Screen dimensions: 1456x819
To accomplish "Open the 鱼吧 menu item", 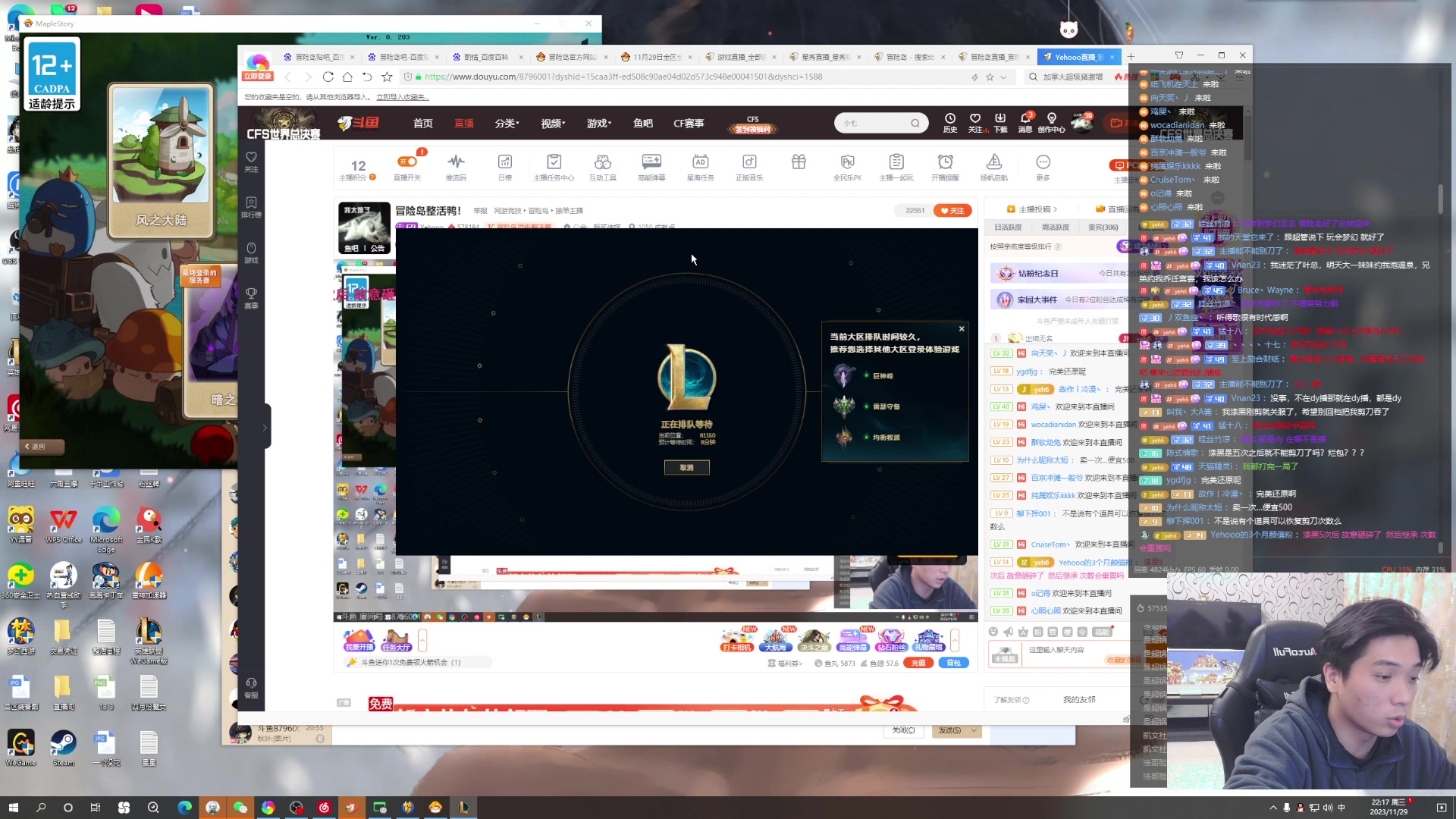I will pos(643,123).
